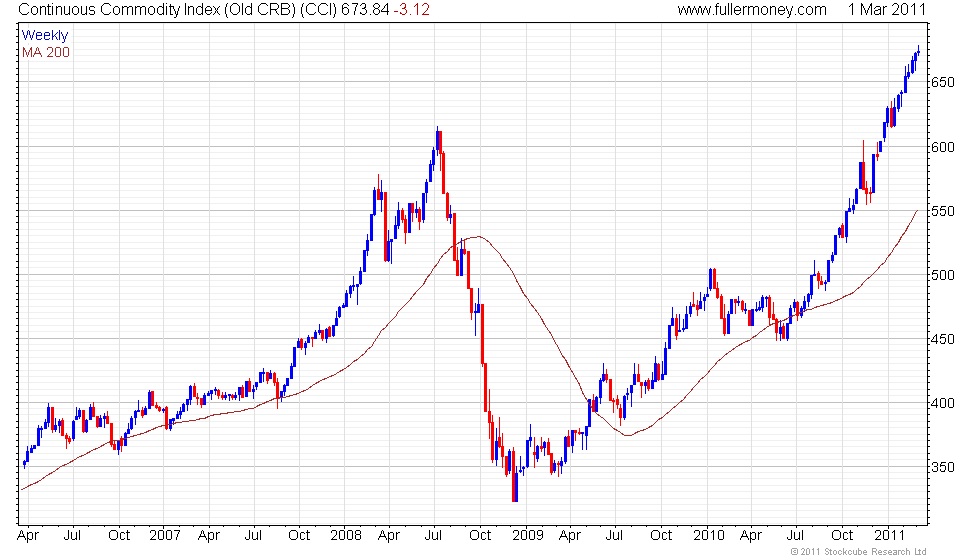This screenshot has height=560, width=980.
Task: Click the 650 price axis label
Action: pos(943,82)
